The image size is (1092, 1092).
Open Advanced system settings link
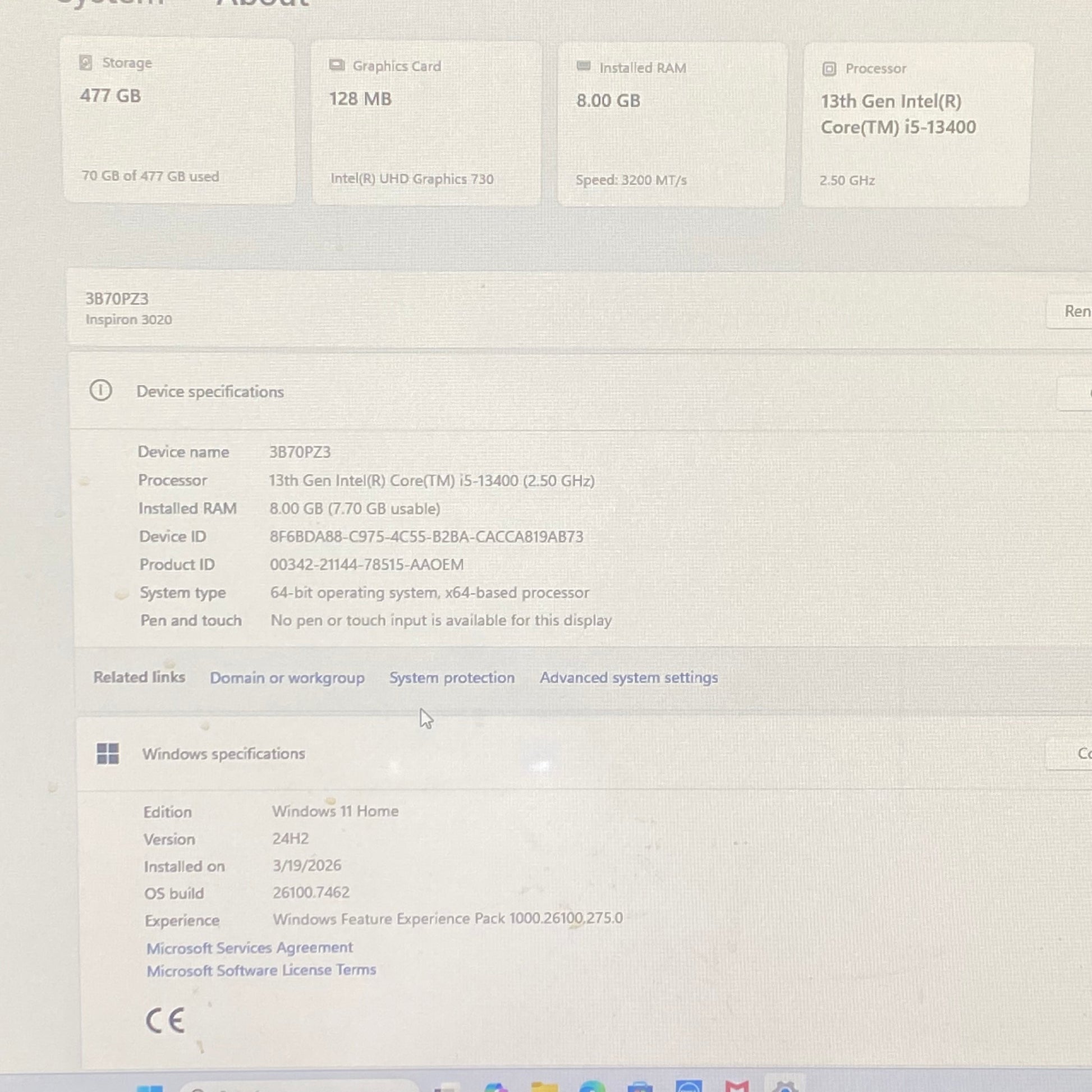(x=628, y=678)
